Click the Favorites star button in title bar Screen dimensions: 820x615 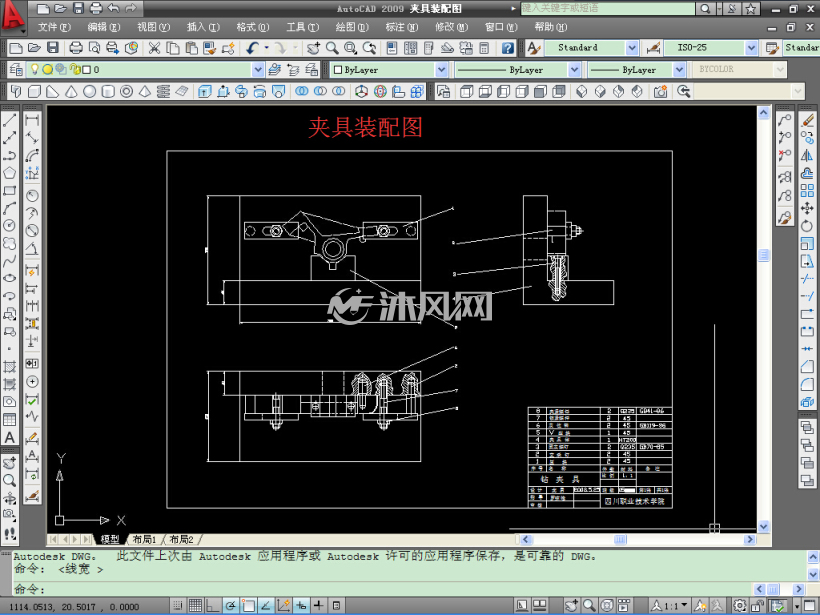pyautogui.click(x=751, y=8)
